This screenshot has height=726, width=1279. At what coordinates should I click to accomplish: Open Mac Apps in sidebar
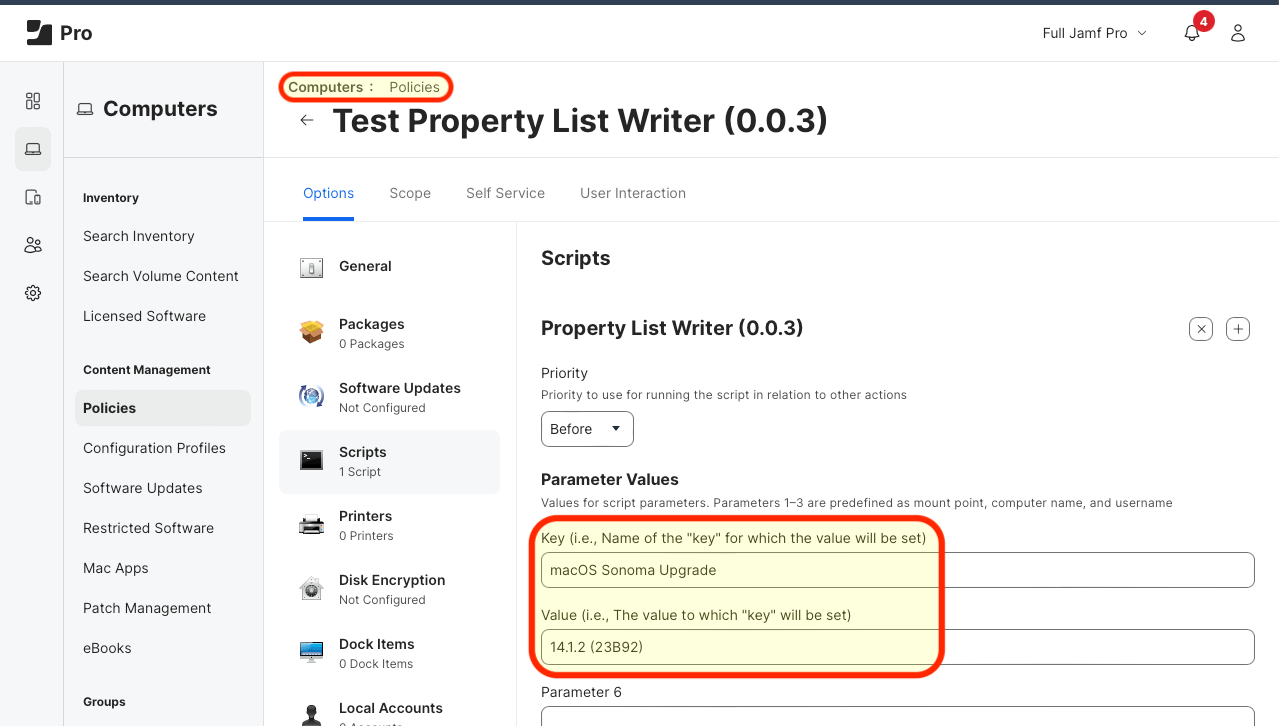click(x=116, y=568)
